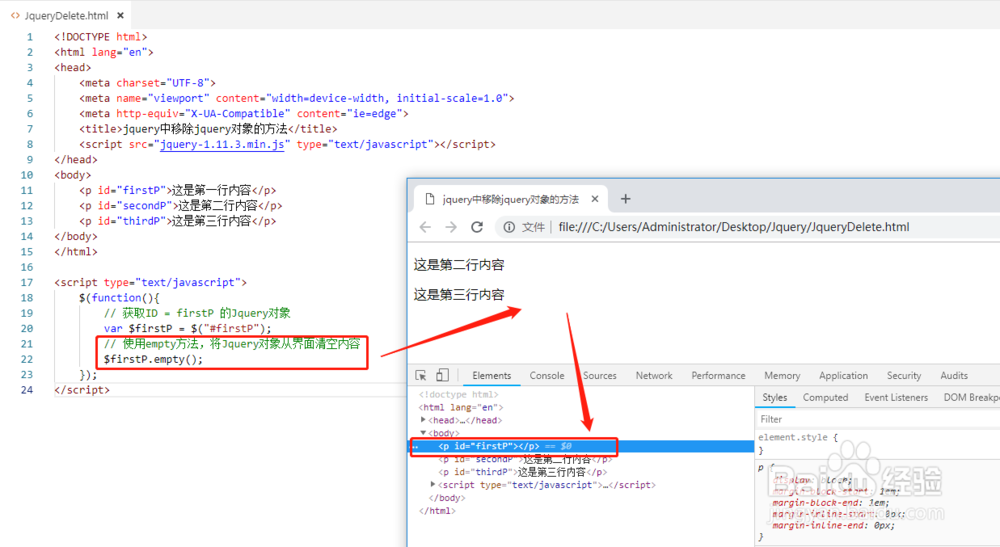Click the HTML file icon in editor tab
1000x547 pixels.
point(15,15)
